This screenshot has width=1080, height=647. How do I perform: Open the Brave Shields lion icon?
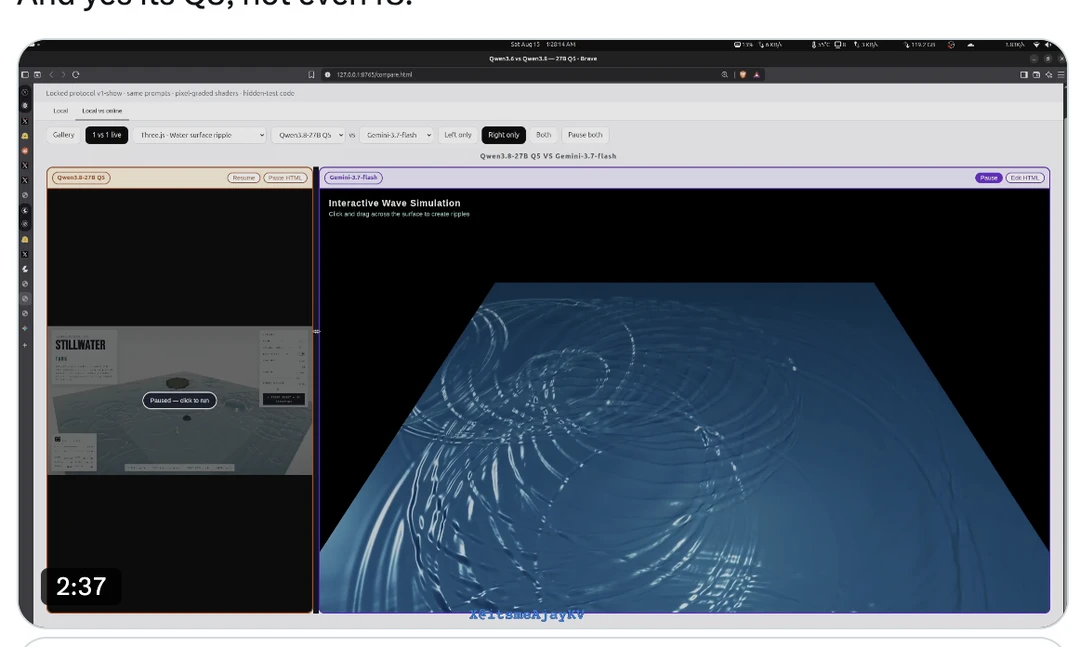pyautogui.click(x=742, y=74)
